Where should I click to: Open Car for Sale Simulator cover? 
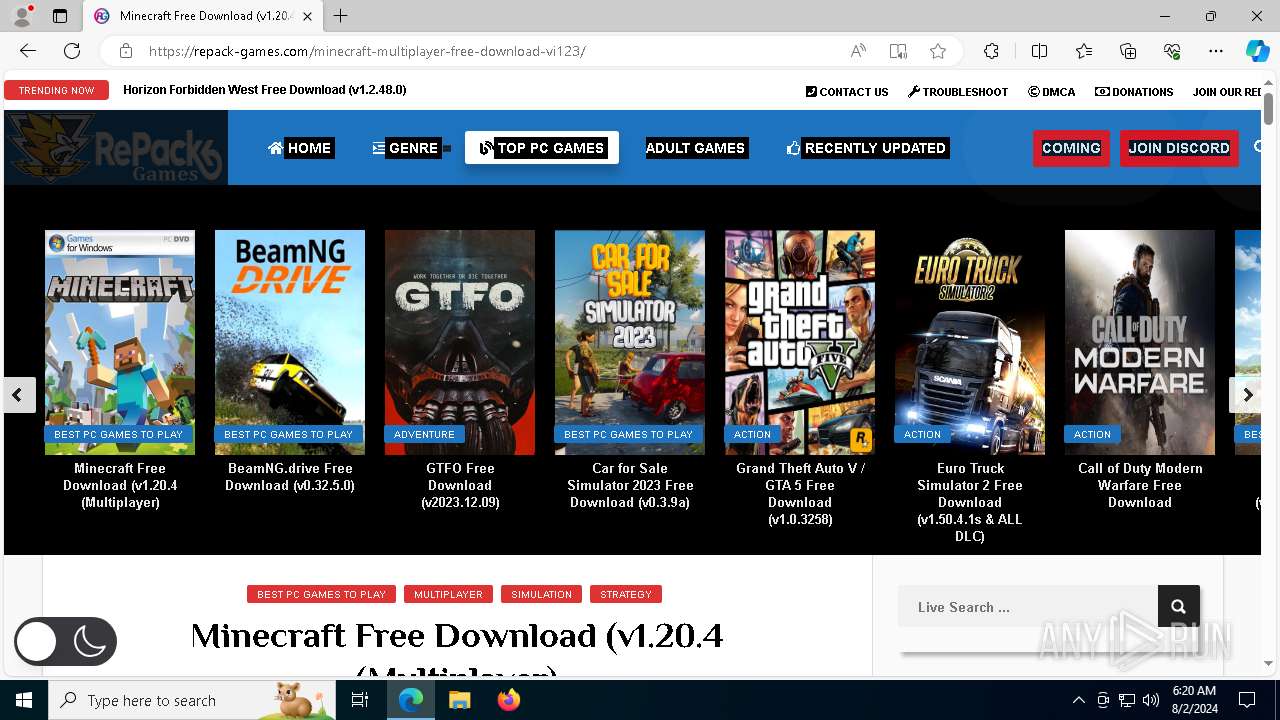coord(630,342)
